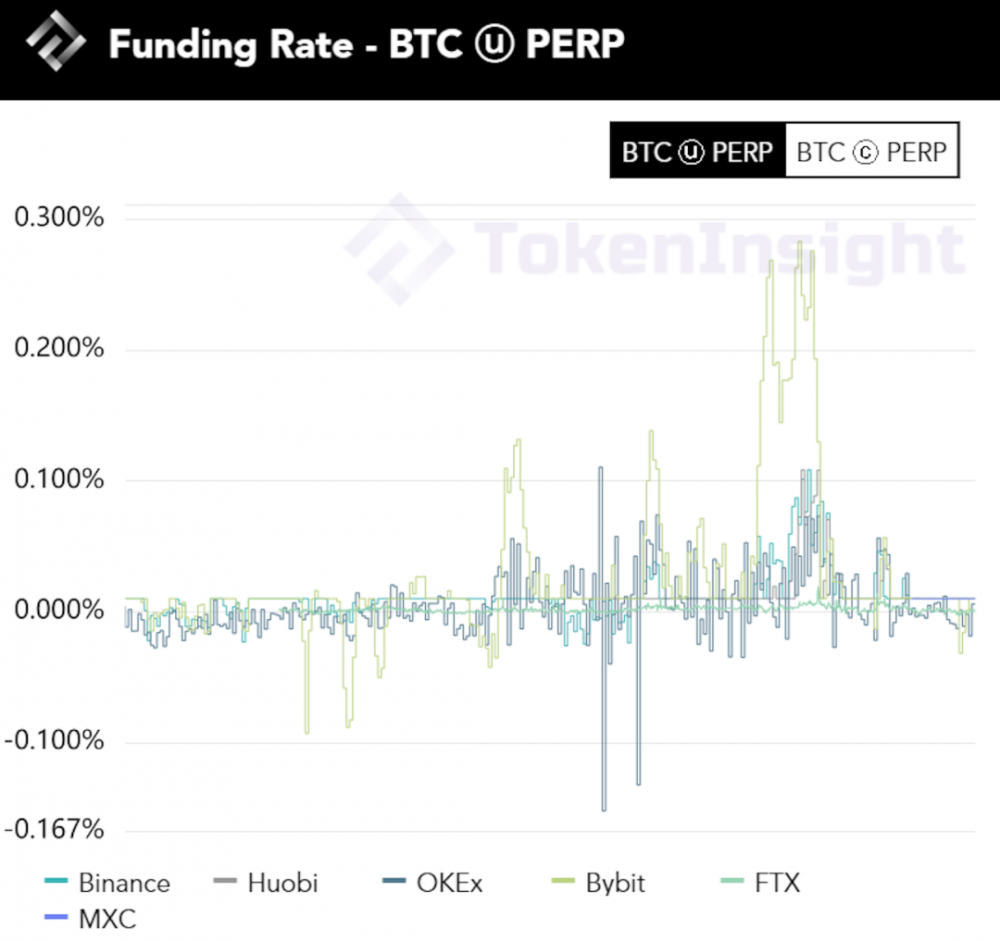
Task: Click the highest Bybit peak on chart
Action: [798, 243]
